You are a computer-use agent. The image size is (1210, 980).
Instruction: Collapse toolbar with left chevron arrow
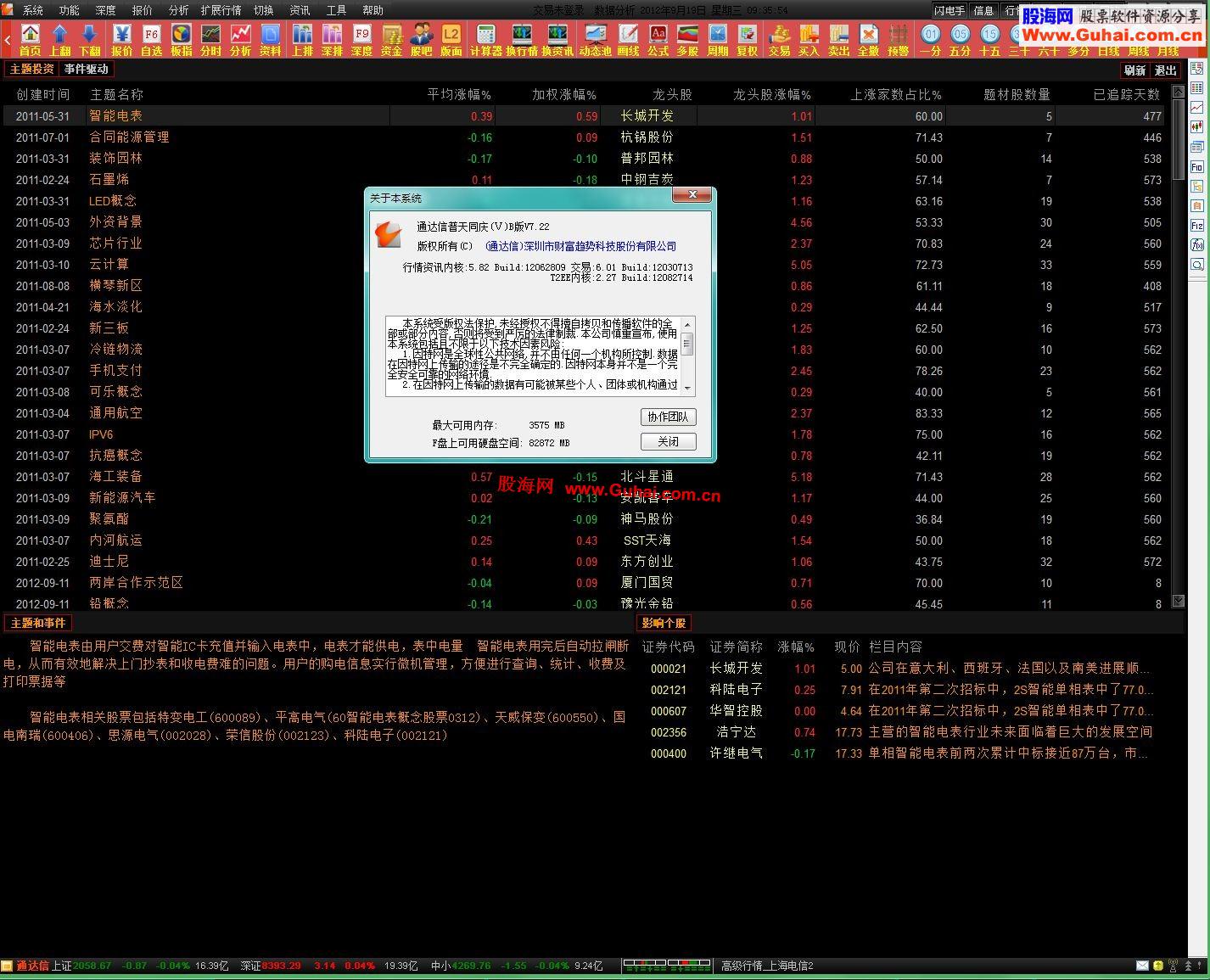tap(8, 40)
